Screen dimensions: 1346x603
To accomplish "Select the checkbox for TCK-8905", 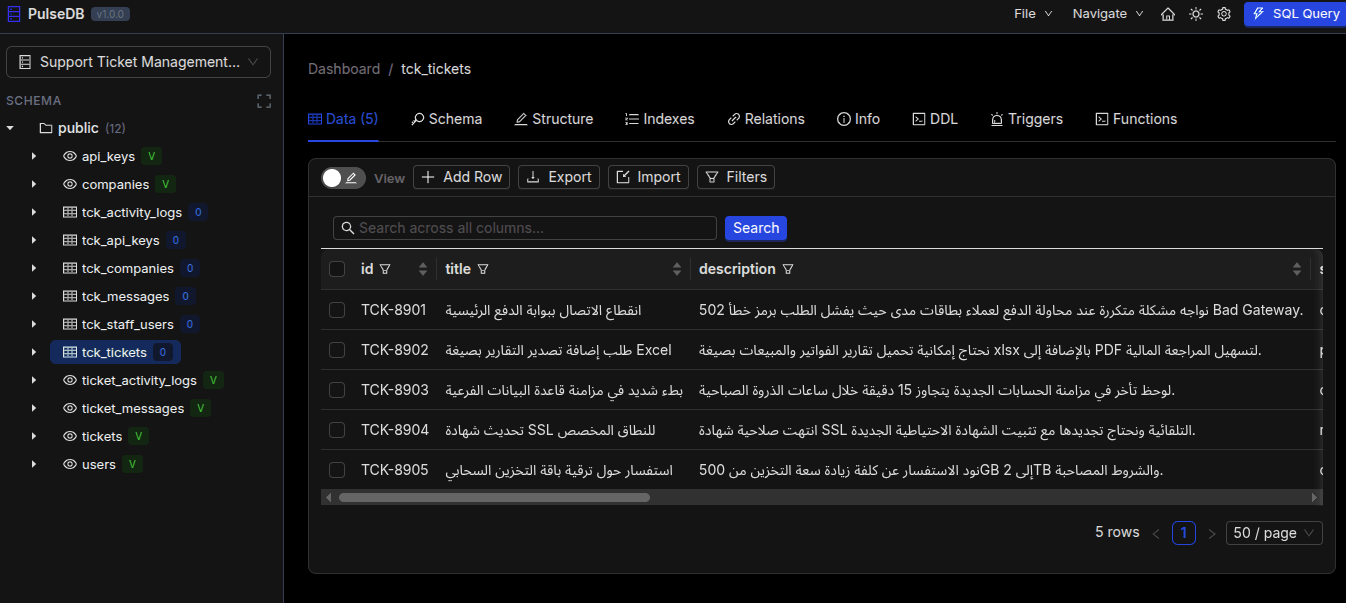I will click(337, 470).
